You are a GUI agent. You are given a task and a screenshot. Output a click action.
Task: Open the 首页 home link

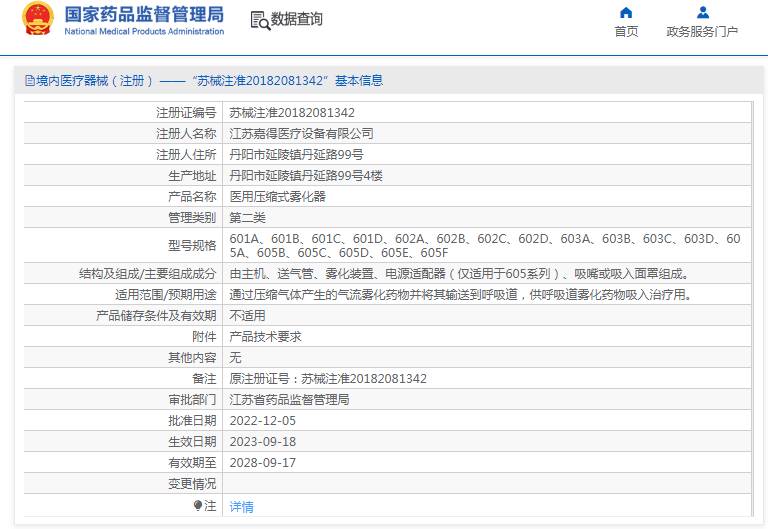point(626,31)
